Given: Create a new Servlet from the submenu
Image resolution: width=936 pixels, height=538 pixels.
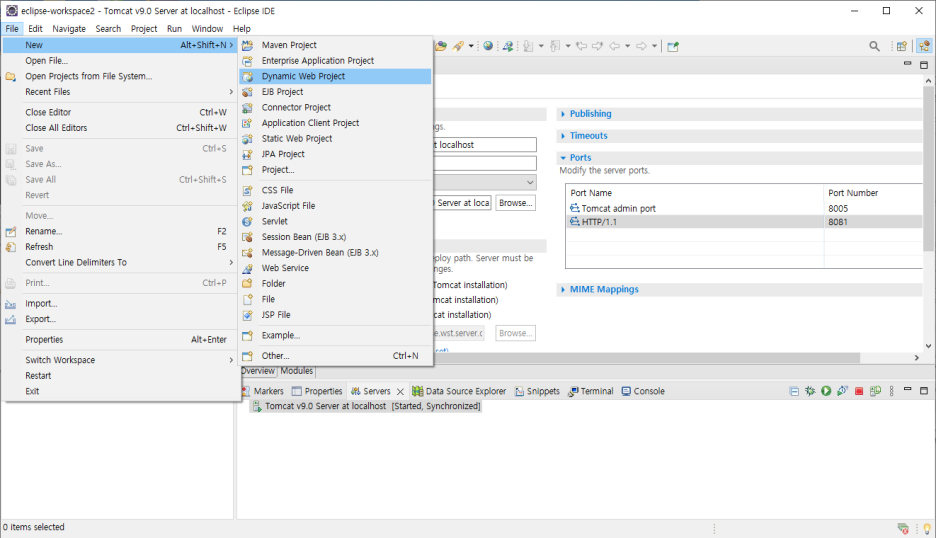Looking at the screenshot, I should pyautogui.click(x=335, y=221).
